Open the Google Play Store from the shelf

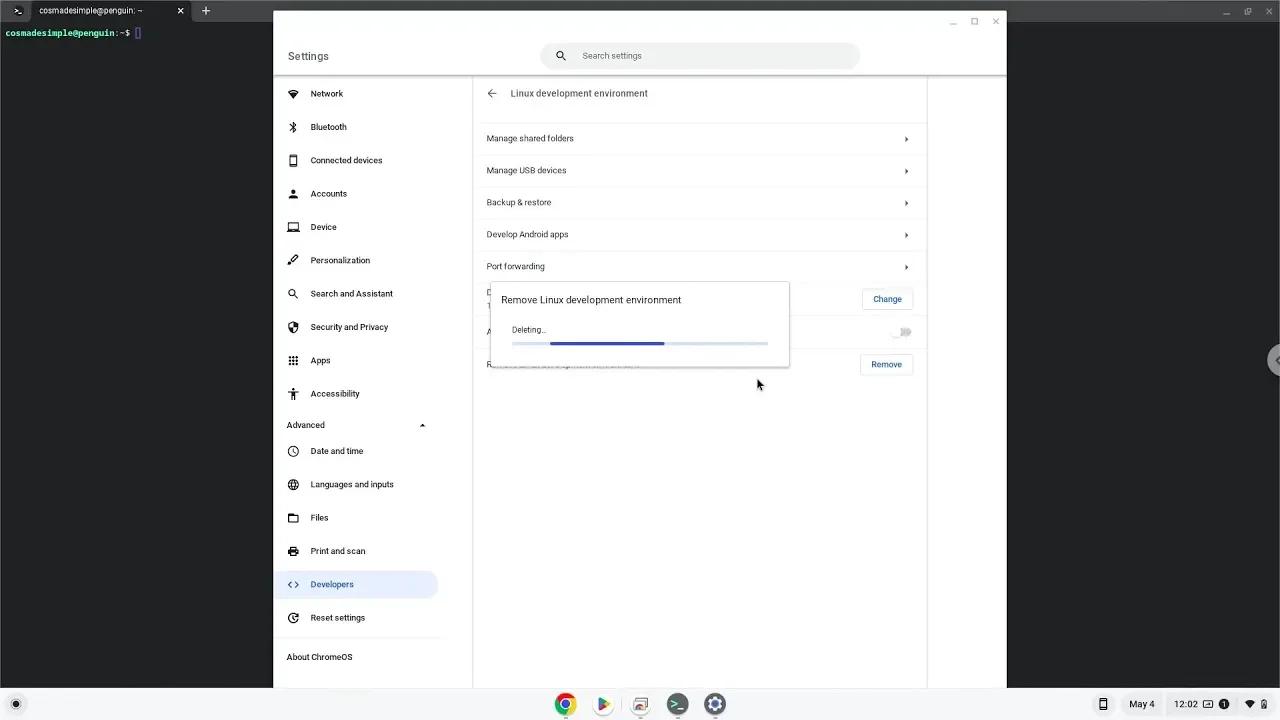coord(602,704)
